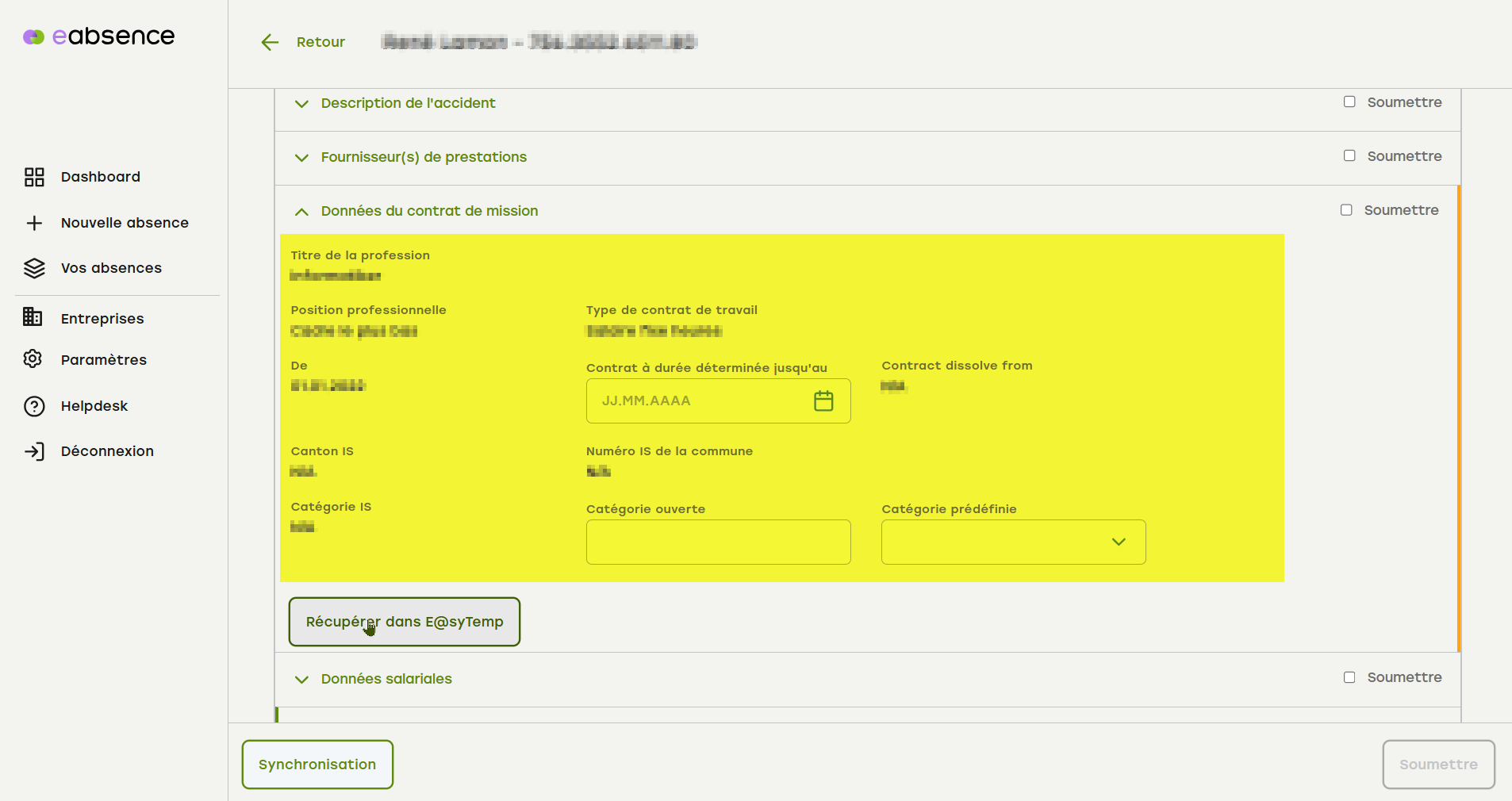Click the Déconnexion logout icon
1512x801 pixels.
pos(34,451)
